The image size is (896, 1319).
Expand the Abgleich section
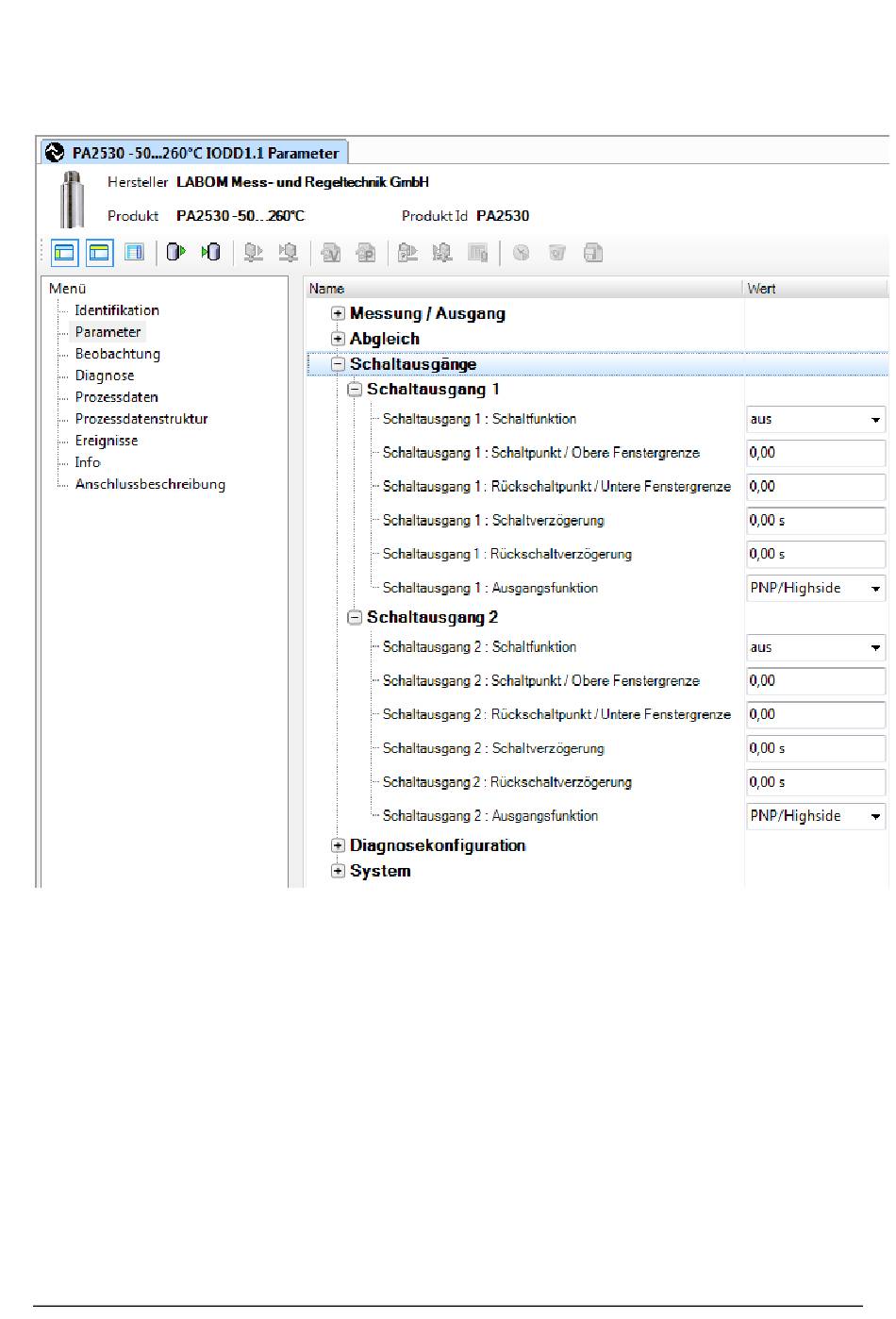[x=338, y=339]
